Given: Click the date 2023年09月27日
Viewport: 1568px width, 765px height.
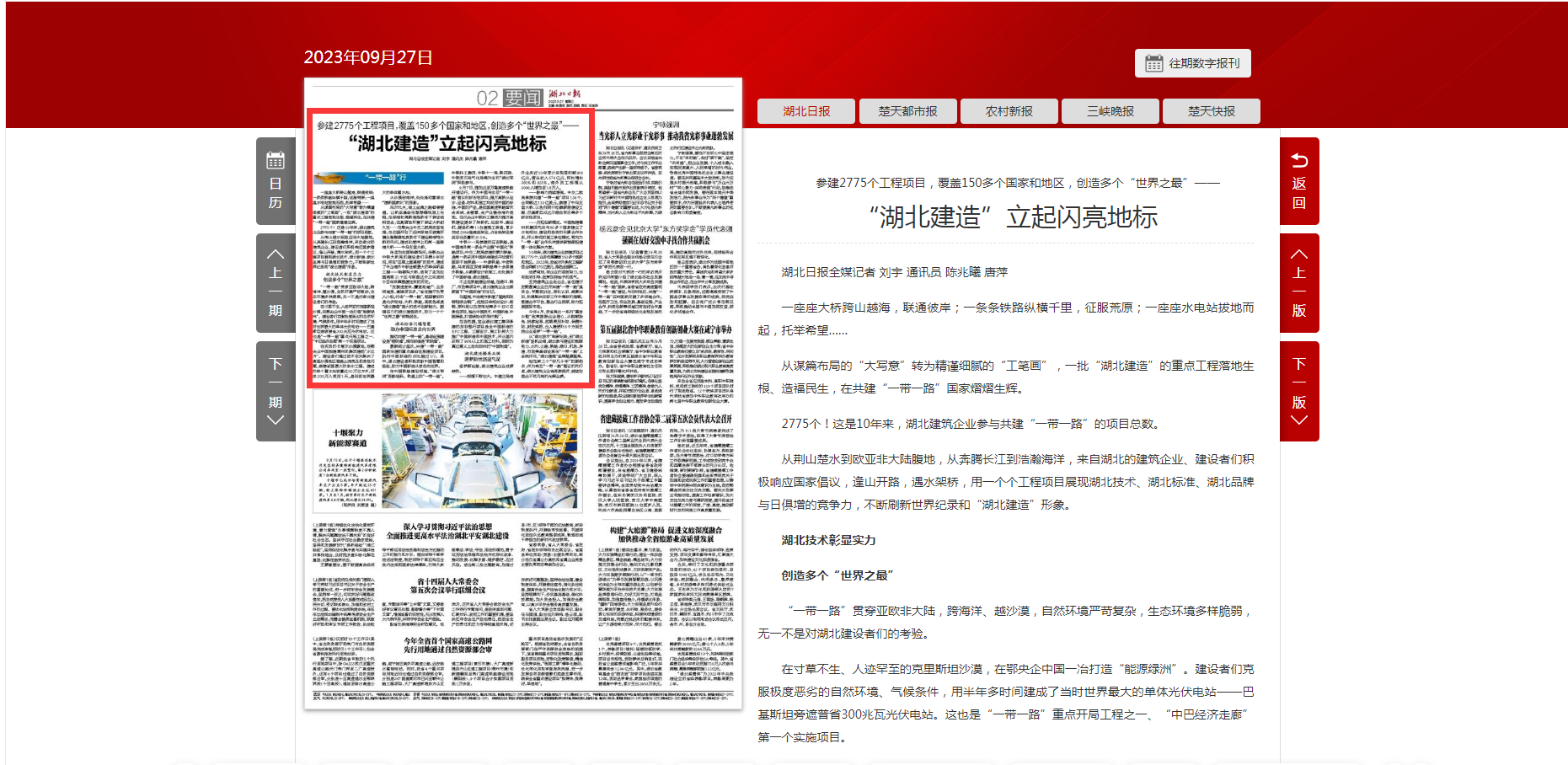Looking at the screenshot, I should pos(368,57).
